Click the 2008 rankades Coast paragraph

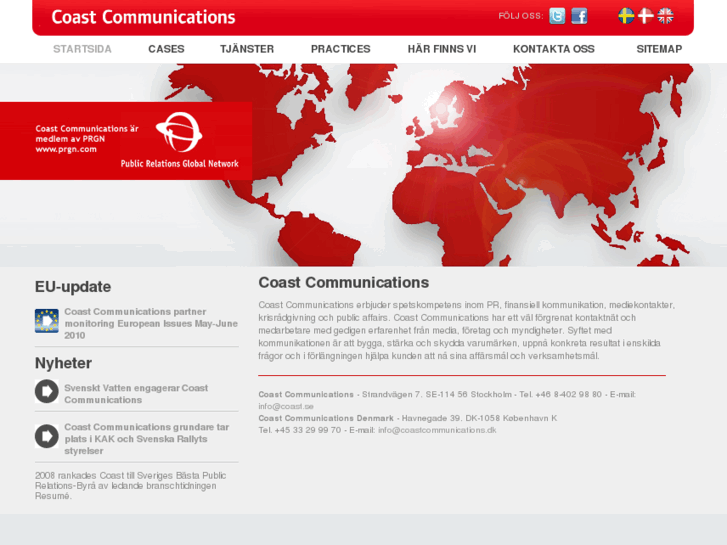click(130, 486)
